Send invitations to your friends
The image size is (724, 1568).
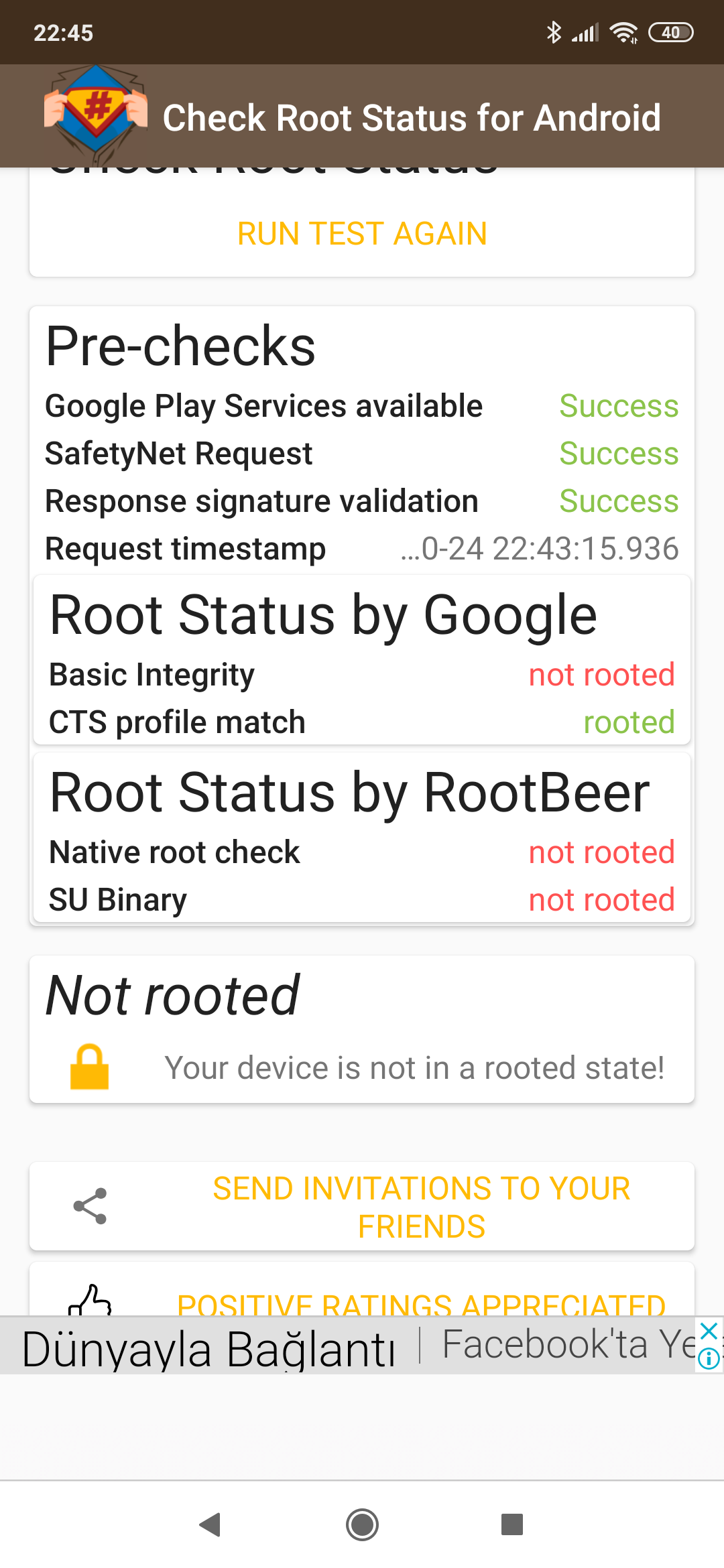tap(422, 1207)
